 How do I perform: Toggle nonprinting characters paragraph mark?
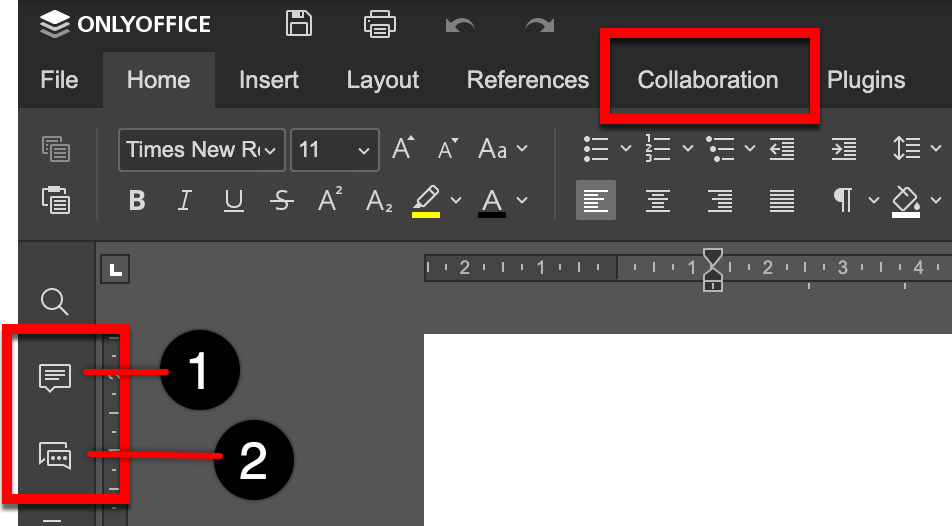(x=842, y=201)
